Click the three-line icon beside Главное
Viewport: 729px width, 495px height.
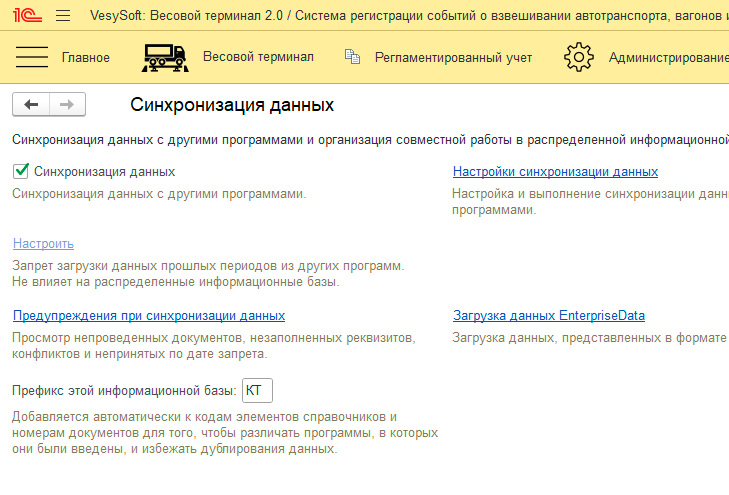[x=33, y=57]
